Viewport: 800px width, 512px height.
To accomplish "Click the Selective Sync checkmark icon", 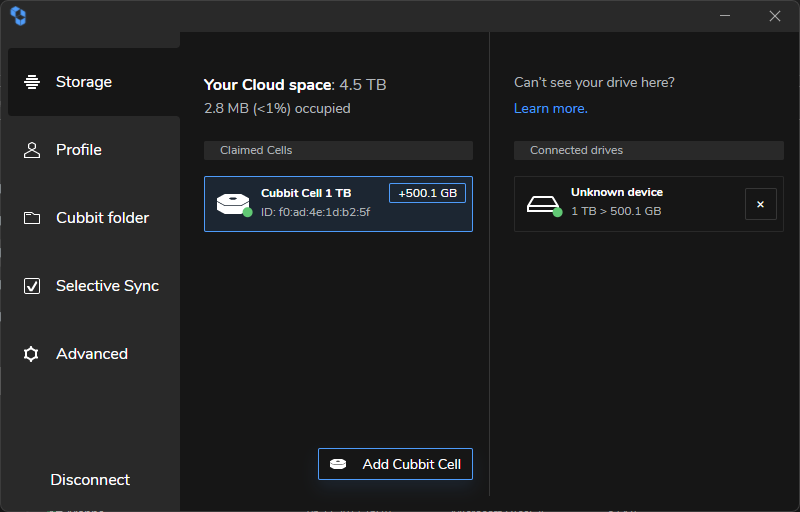I will pyautogui.click(x=32, y=286).
